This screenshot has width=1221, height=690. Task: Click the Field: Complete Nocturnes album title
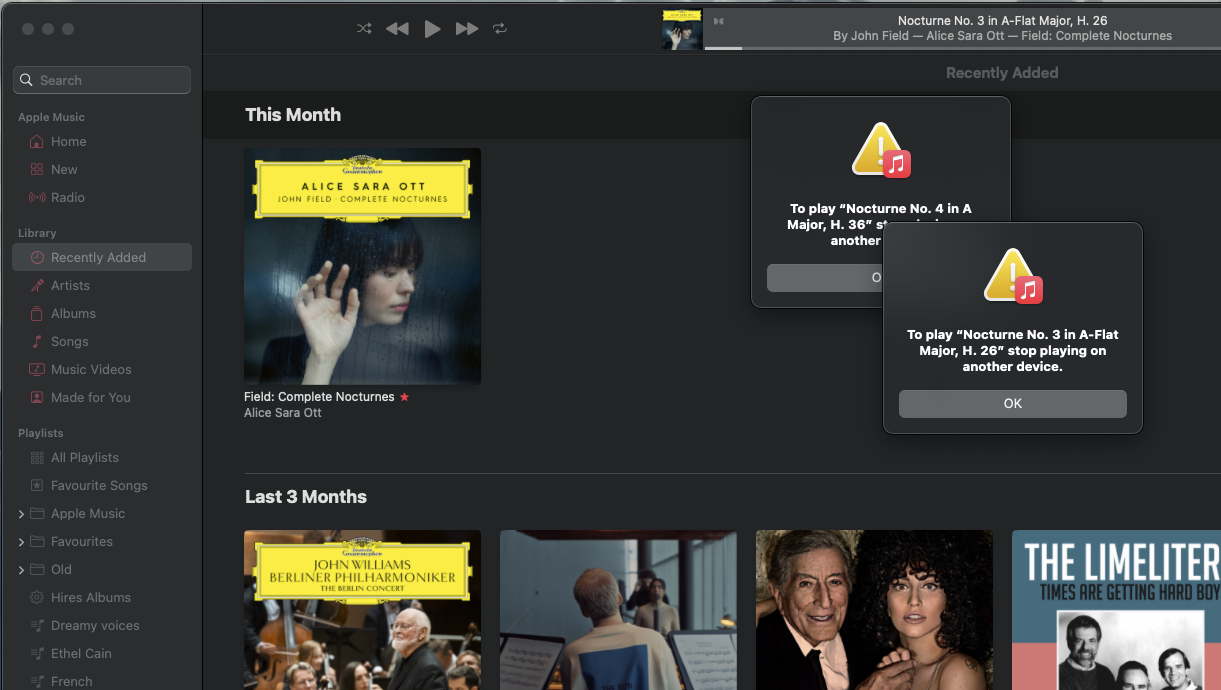coord(319,397)
